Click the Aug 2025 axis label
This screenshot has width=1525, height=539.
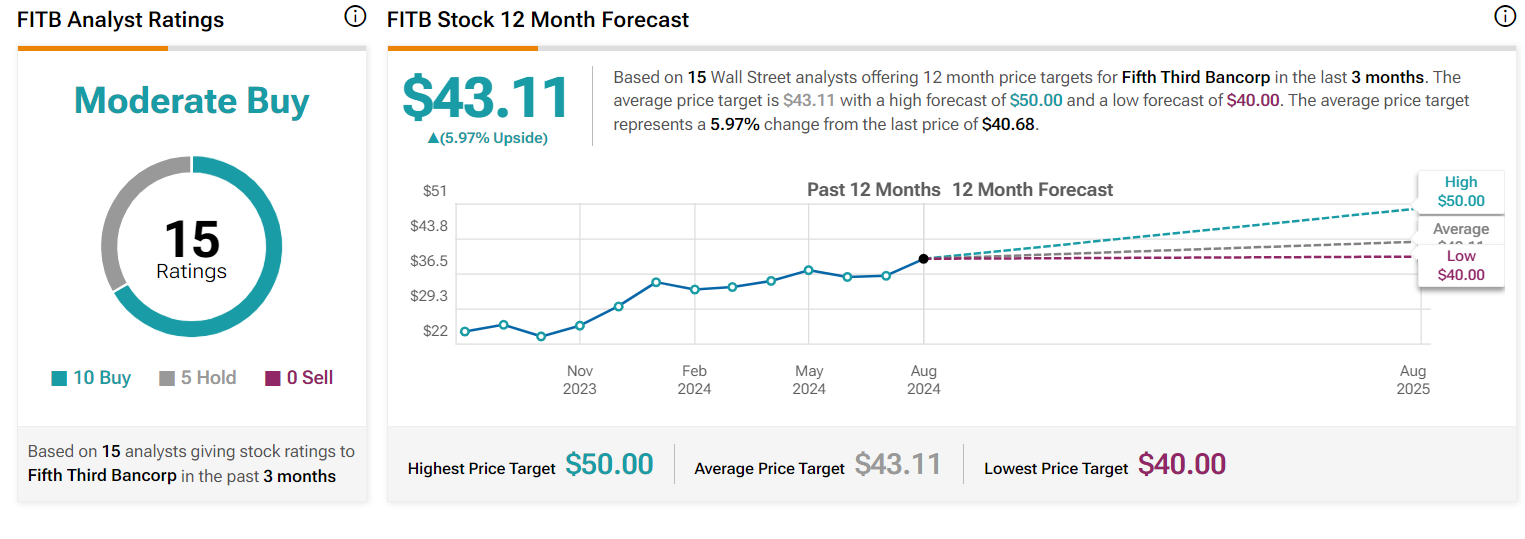tap(1413, 380)
